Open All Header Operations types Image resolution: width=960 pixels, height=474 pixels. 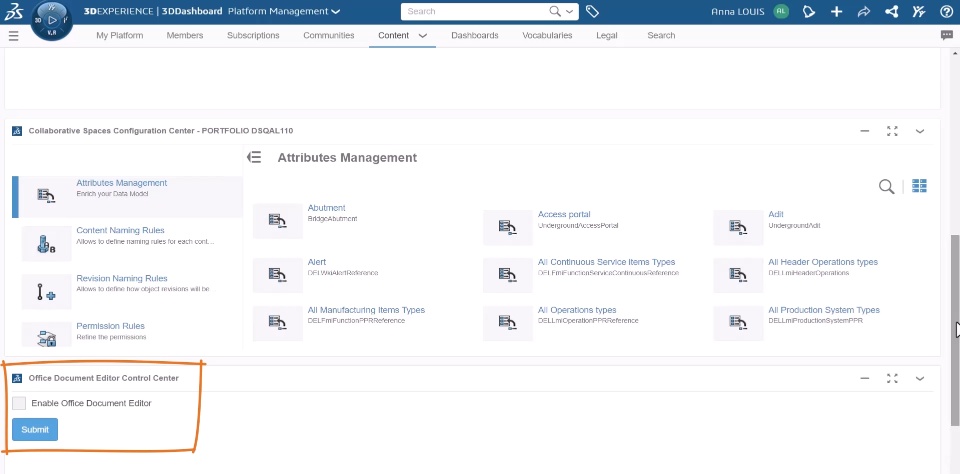(823, 262)
